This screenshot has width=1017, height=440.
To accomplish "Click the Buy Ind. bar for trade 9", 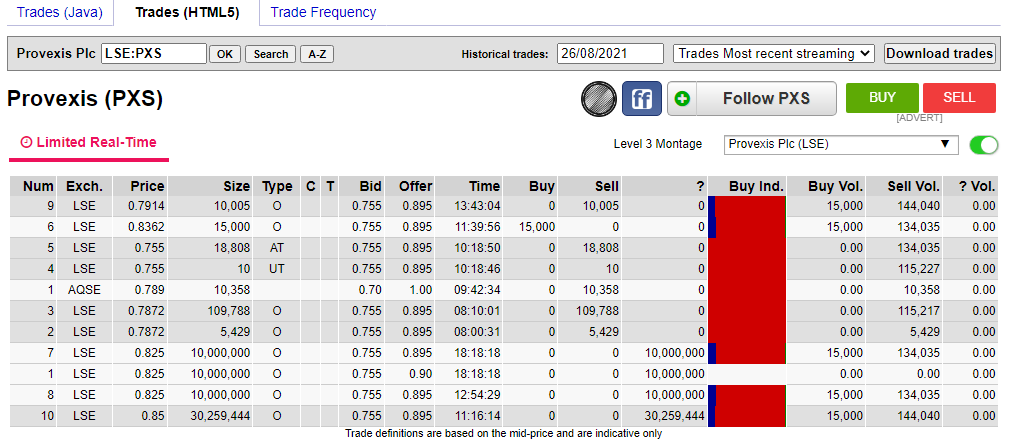I will [x=747, y=206].
